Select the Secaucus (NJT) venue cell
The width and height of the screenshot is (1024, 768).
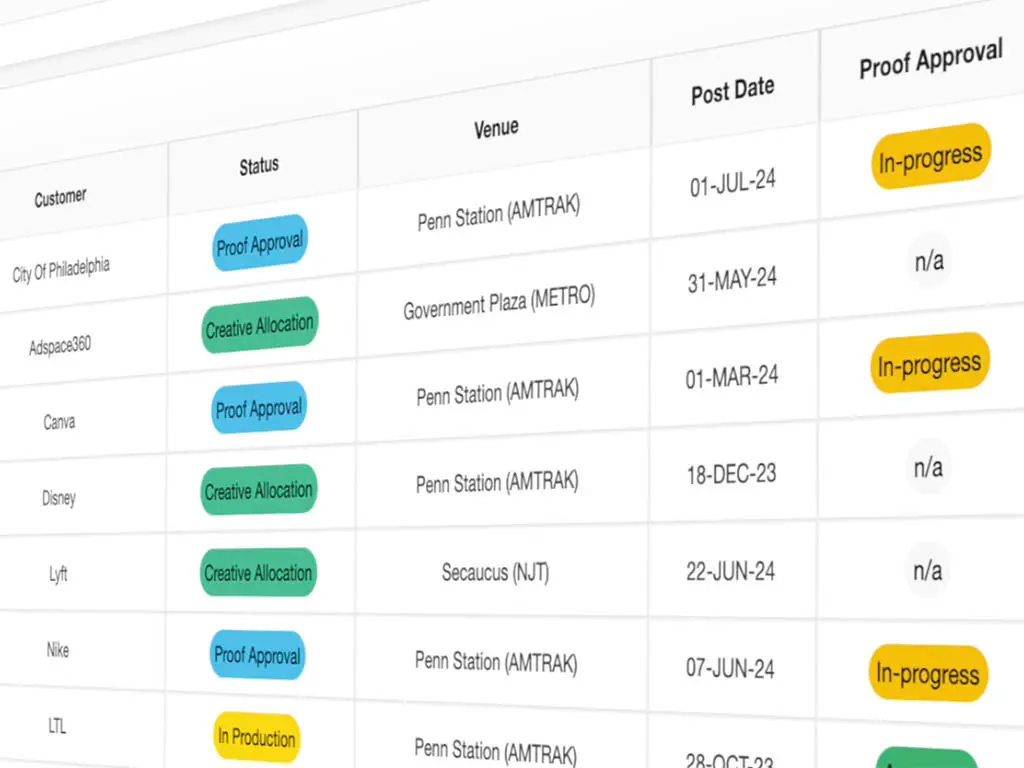496,573
